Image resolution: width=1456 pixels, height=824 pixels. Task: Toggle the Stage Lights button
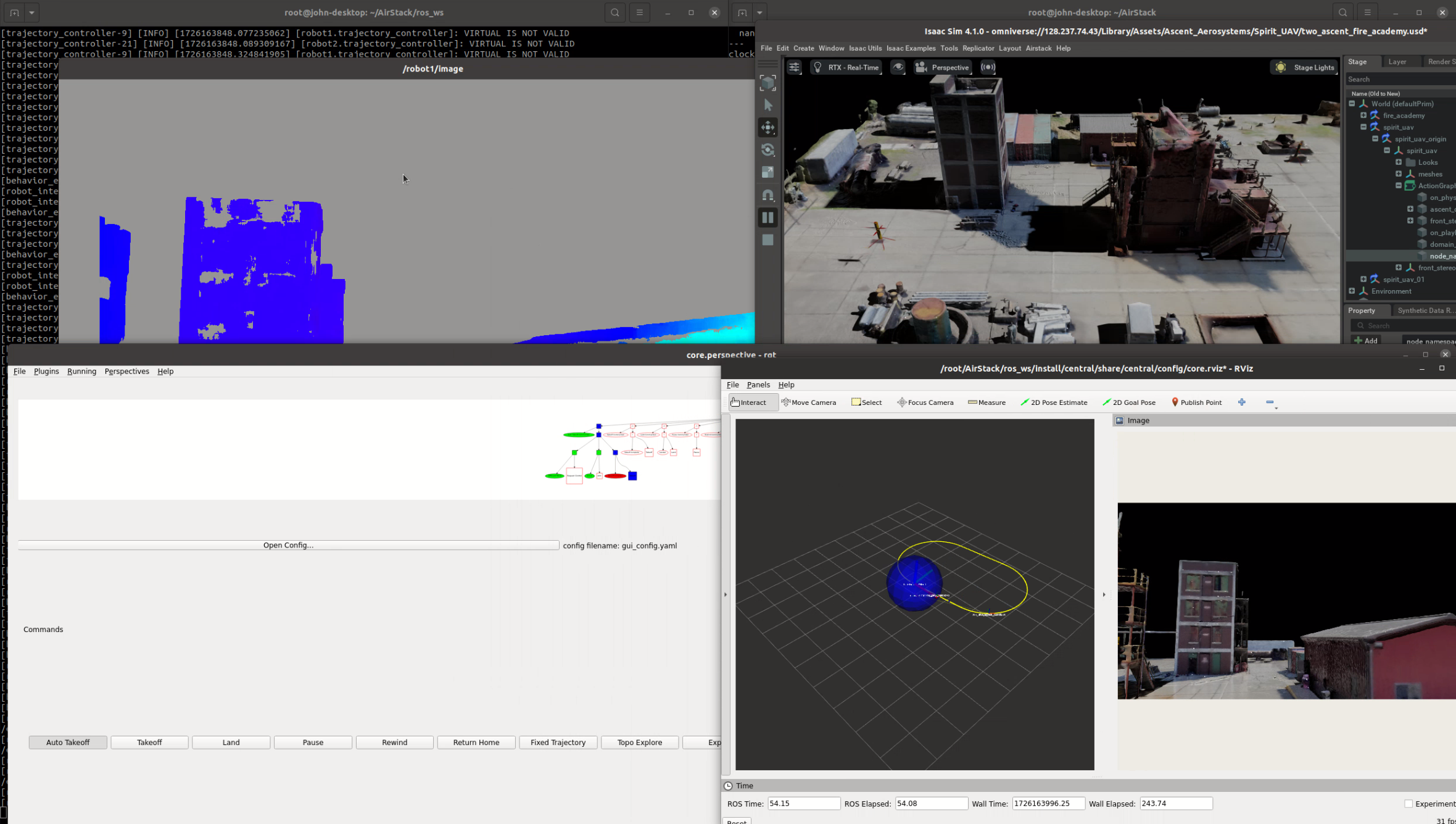pyautogui.click(x=1305, y=67)
